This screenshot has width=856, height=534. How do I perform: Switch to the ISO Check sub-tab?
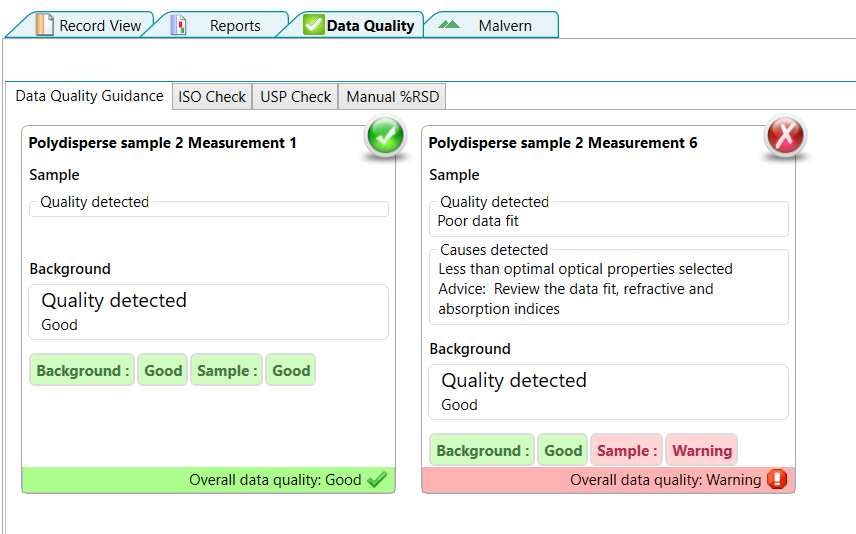pos(212,97)
